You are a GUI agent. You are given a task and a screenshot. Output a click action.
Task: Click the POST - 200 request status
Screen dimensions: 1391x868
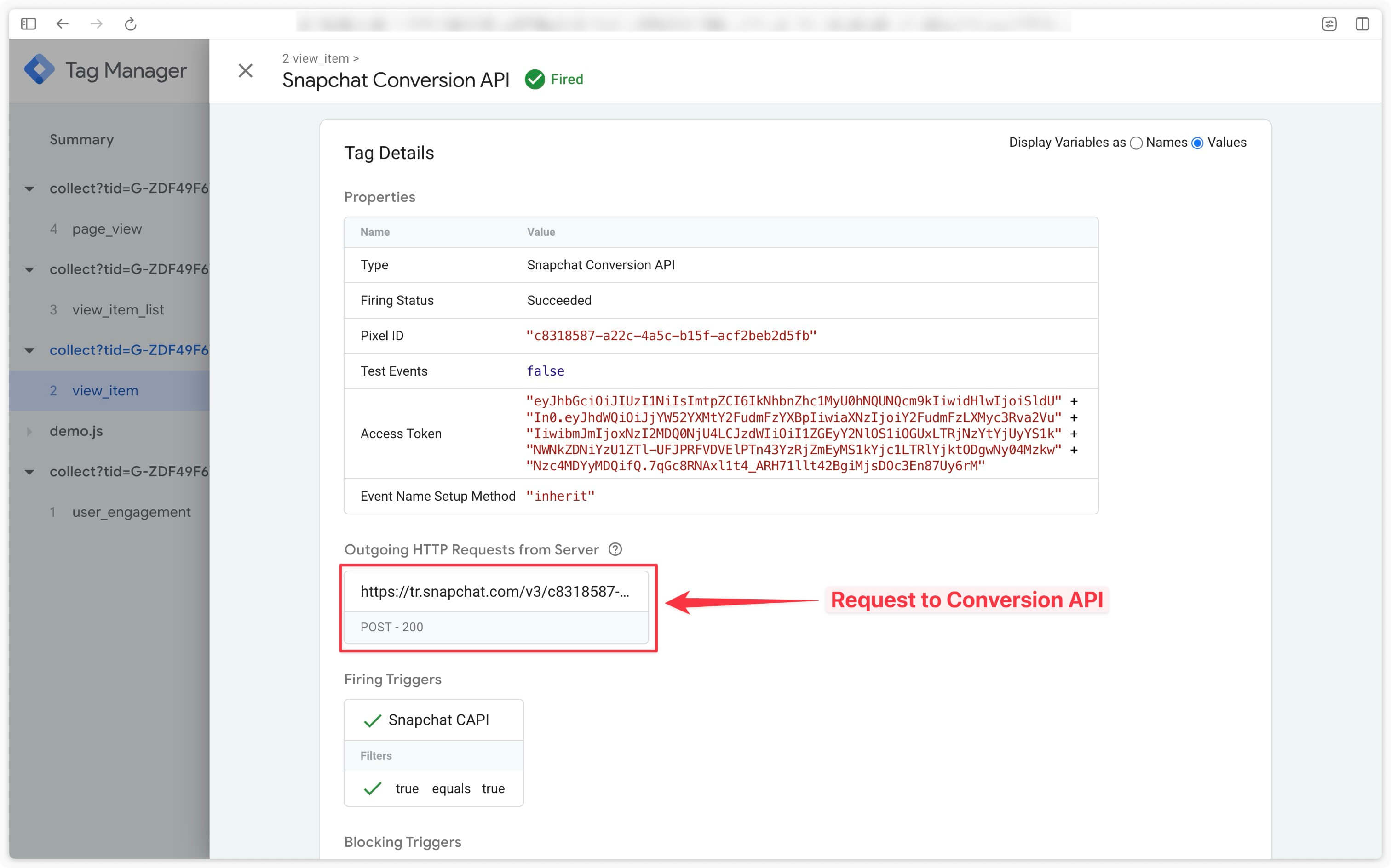tap(392, 627)
